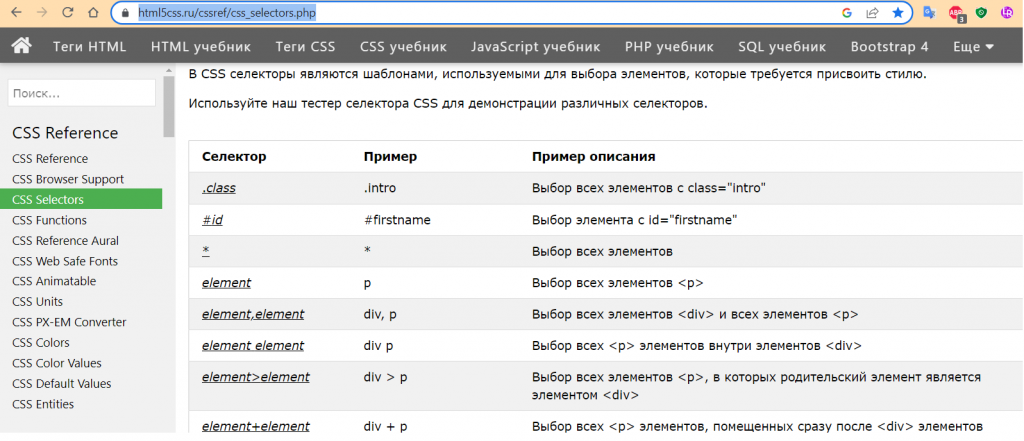The image size is (1024, 441).
Task: Open the element>element selector link
Action: (x=255, y=378)
